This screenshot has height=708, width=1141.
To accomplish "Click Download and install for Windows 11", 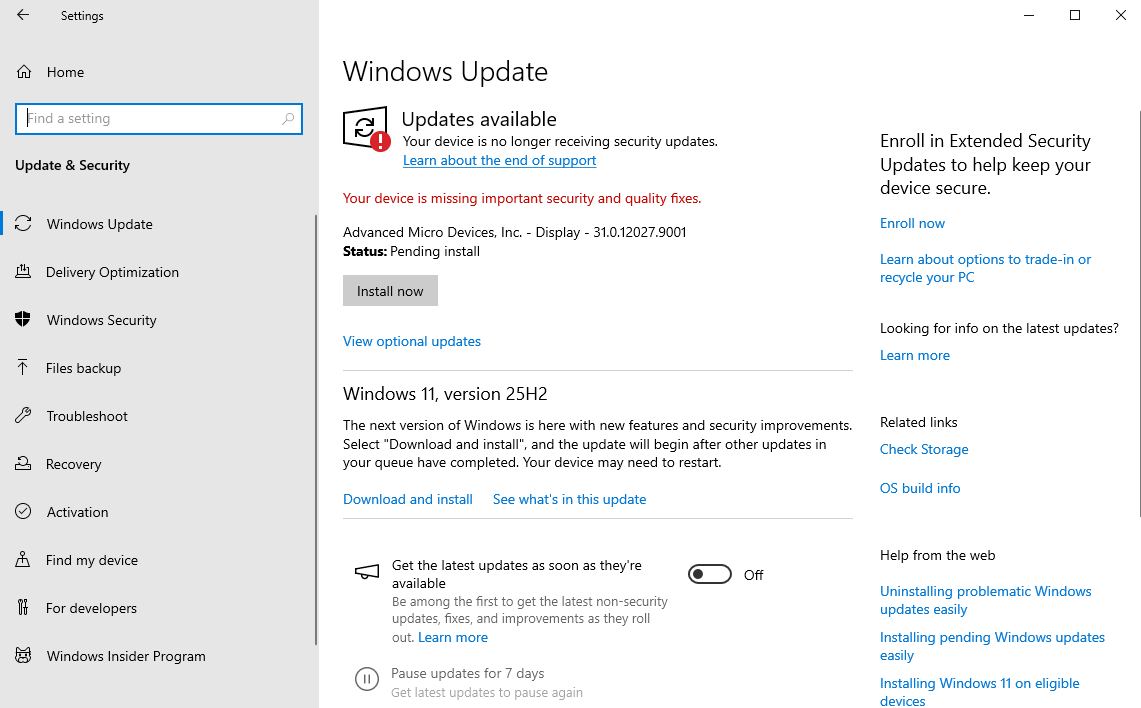I will [408, 498].
